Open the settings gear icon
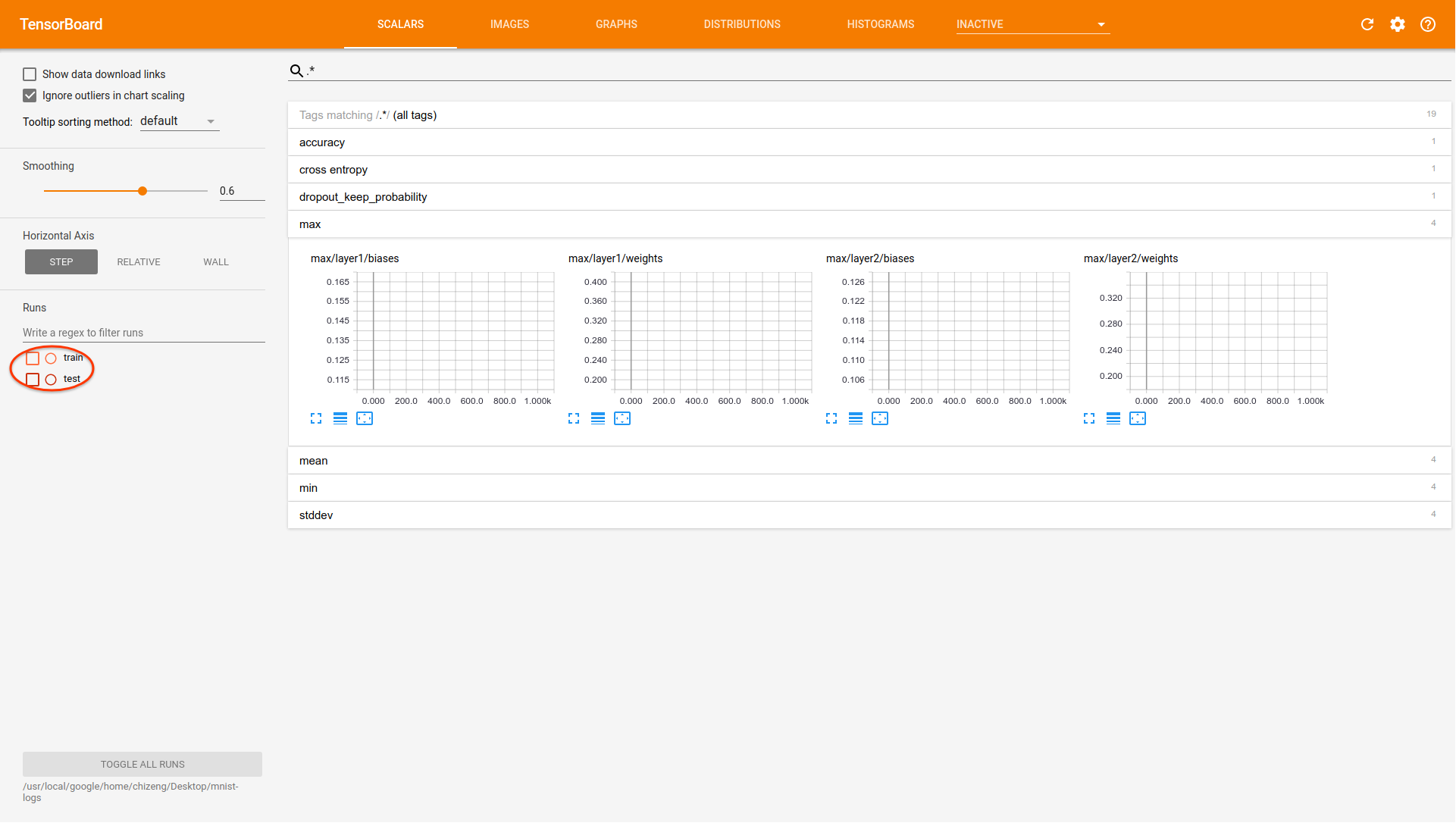Viewport: 1456px width, 823px height. (x=1397, y=24)
